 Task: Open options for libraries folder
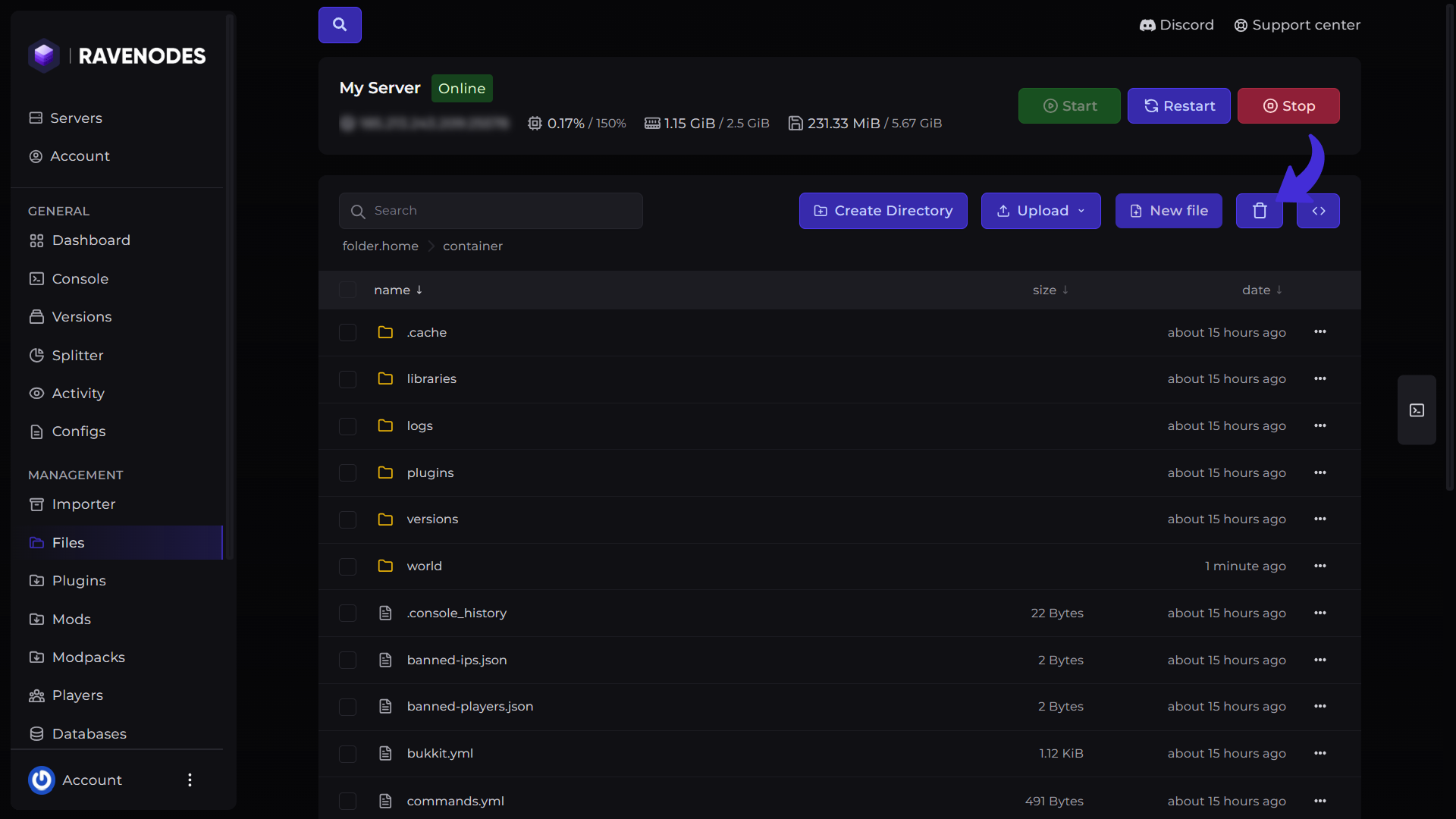coord(1320,378)
